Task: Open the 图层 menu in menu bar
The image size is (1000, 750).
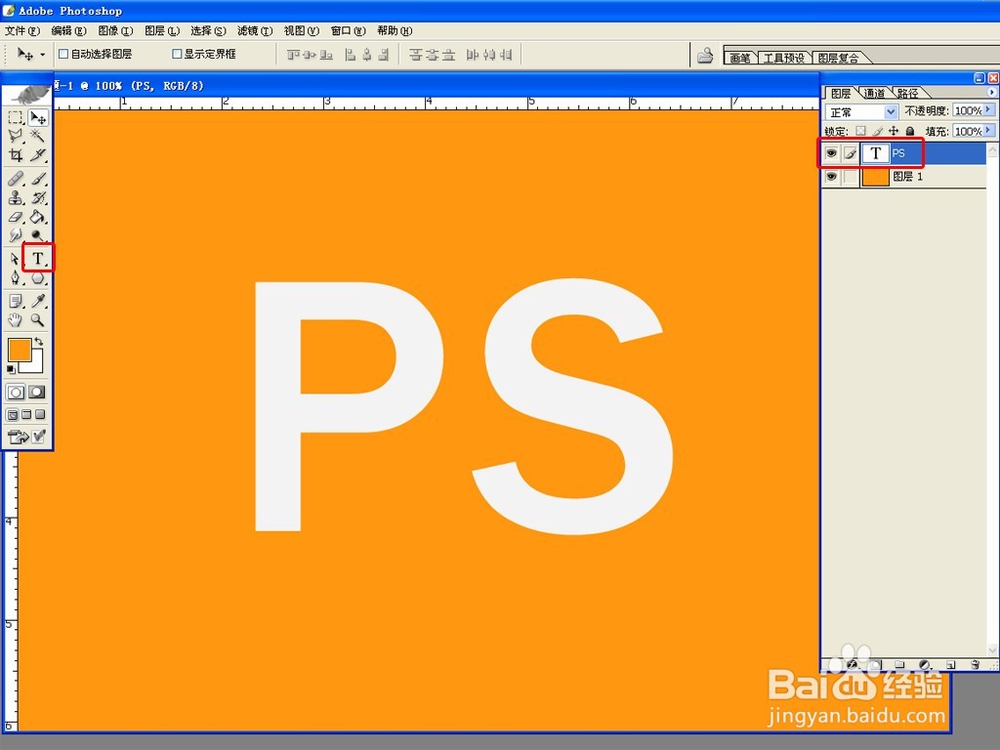Action: (x=161, y=31)
